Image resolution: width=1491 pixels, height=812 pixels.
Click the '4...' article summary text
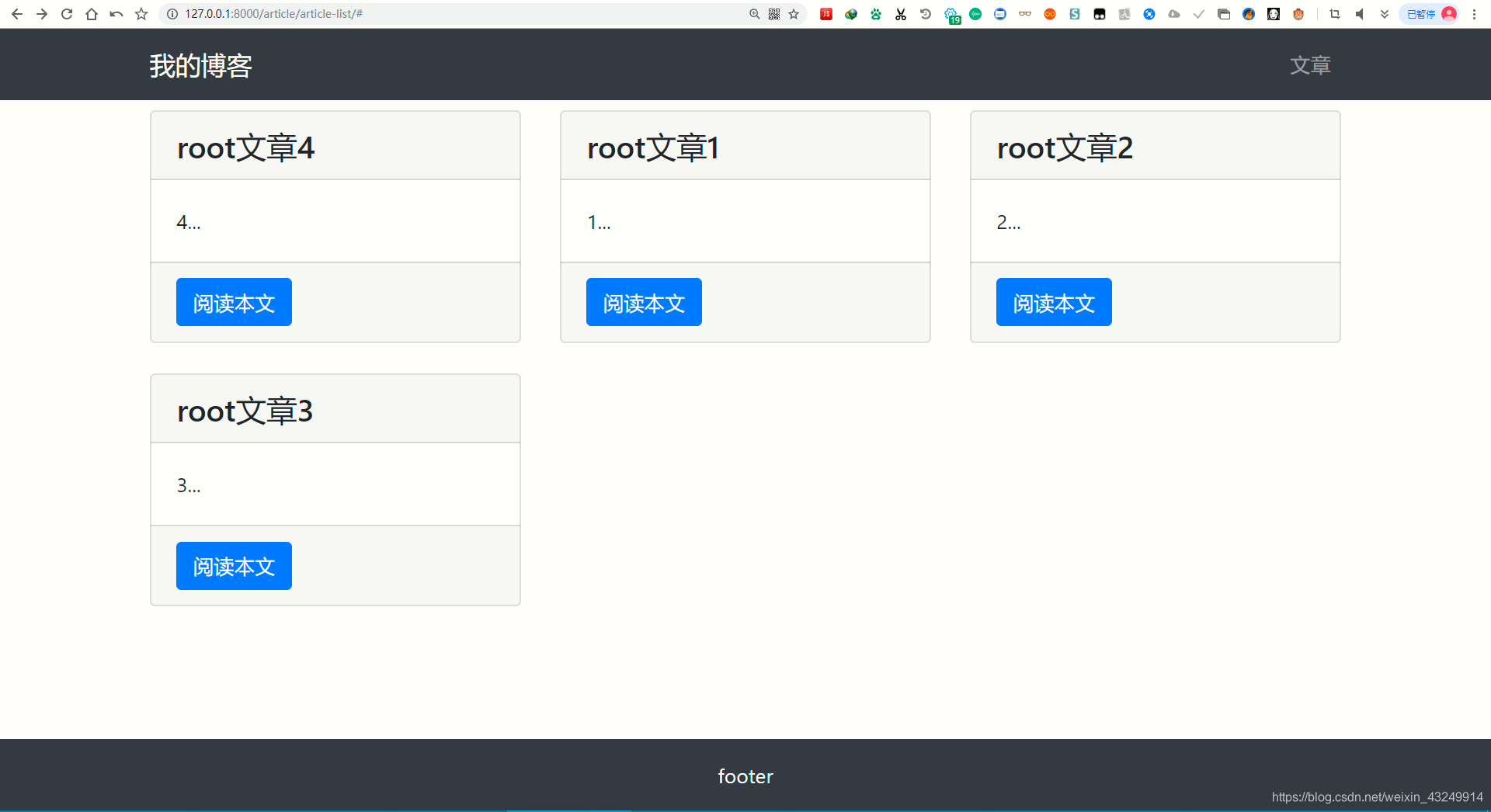click(x=189, y=222)
